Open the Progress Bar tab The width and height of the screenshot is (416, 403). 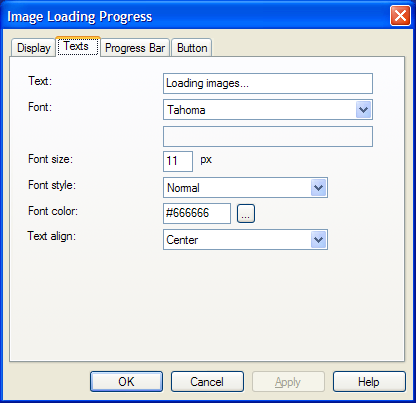pyautogui.click(x=135, y=48)
